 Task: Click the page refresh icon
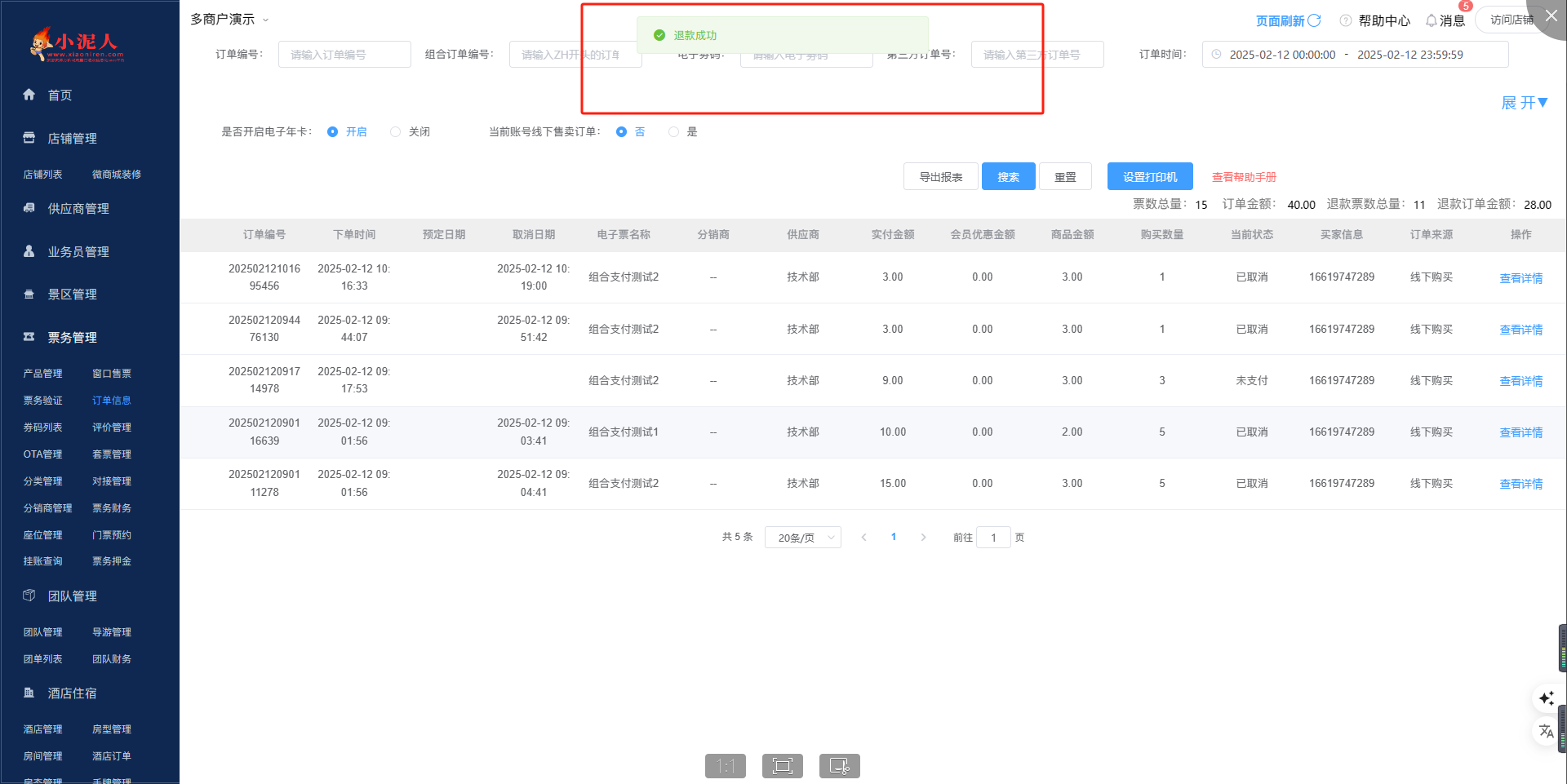1314,20
